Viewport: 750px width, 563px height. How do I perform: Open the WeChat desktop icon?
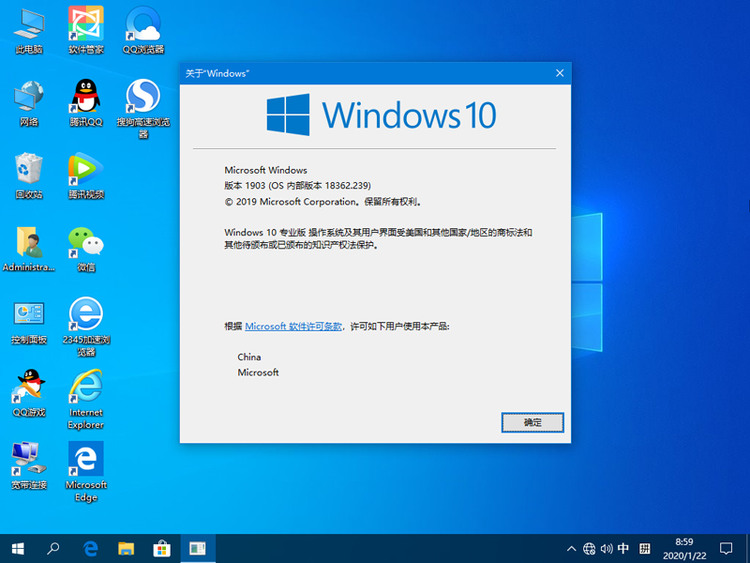point(86,244)
